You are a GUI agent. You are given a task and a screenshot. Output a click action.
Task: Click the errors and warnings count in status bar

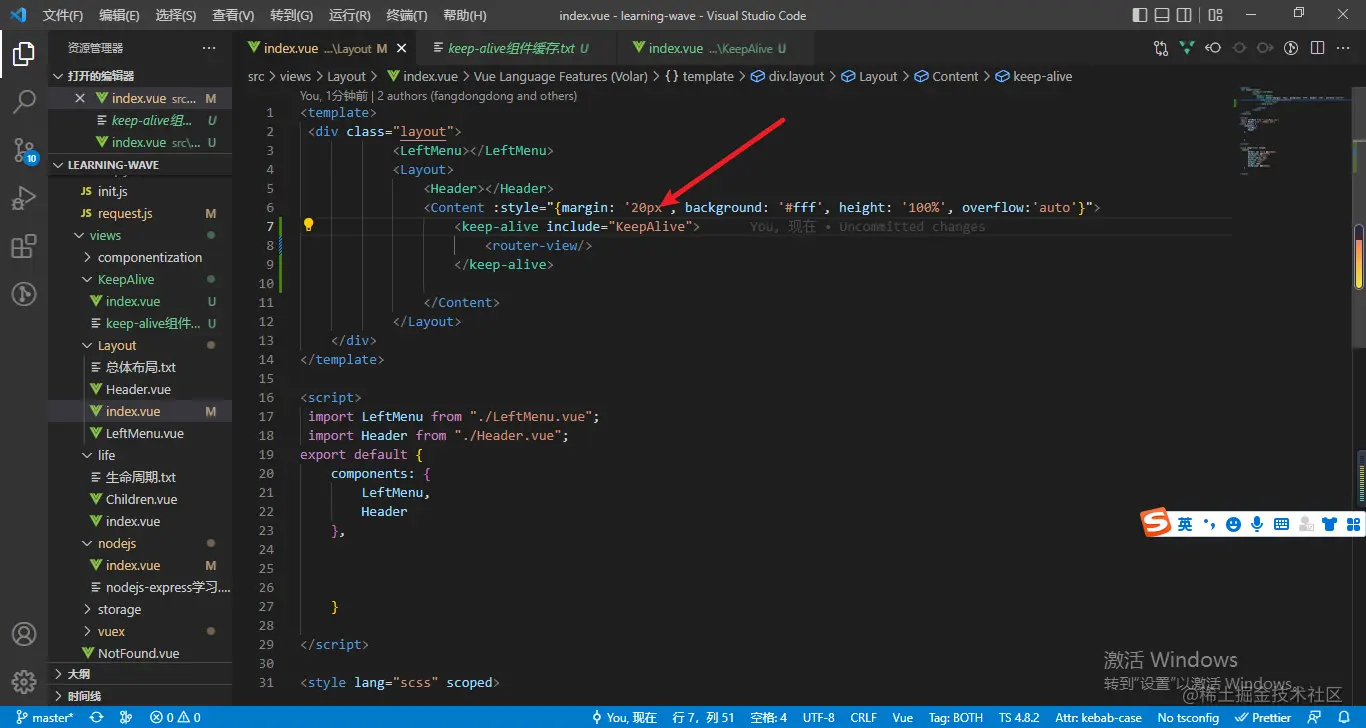pyautogui.click(x=175, y=717)
